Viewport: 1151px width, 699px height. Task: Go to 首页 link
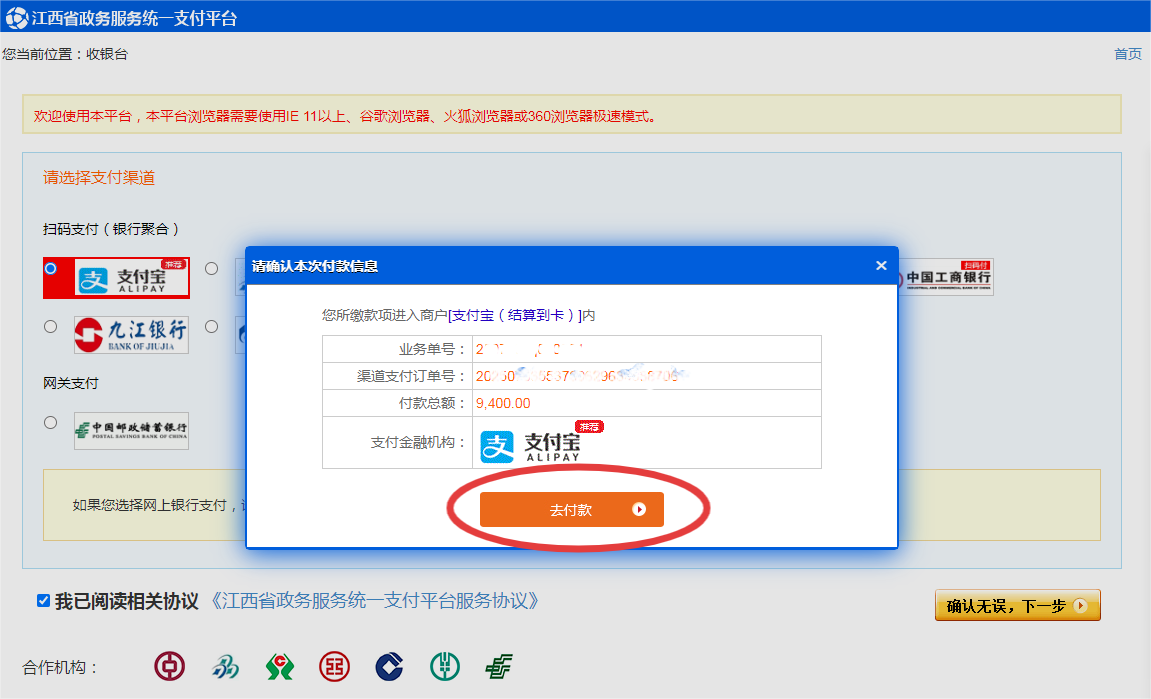pos(1128,54)
